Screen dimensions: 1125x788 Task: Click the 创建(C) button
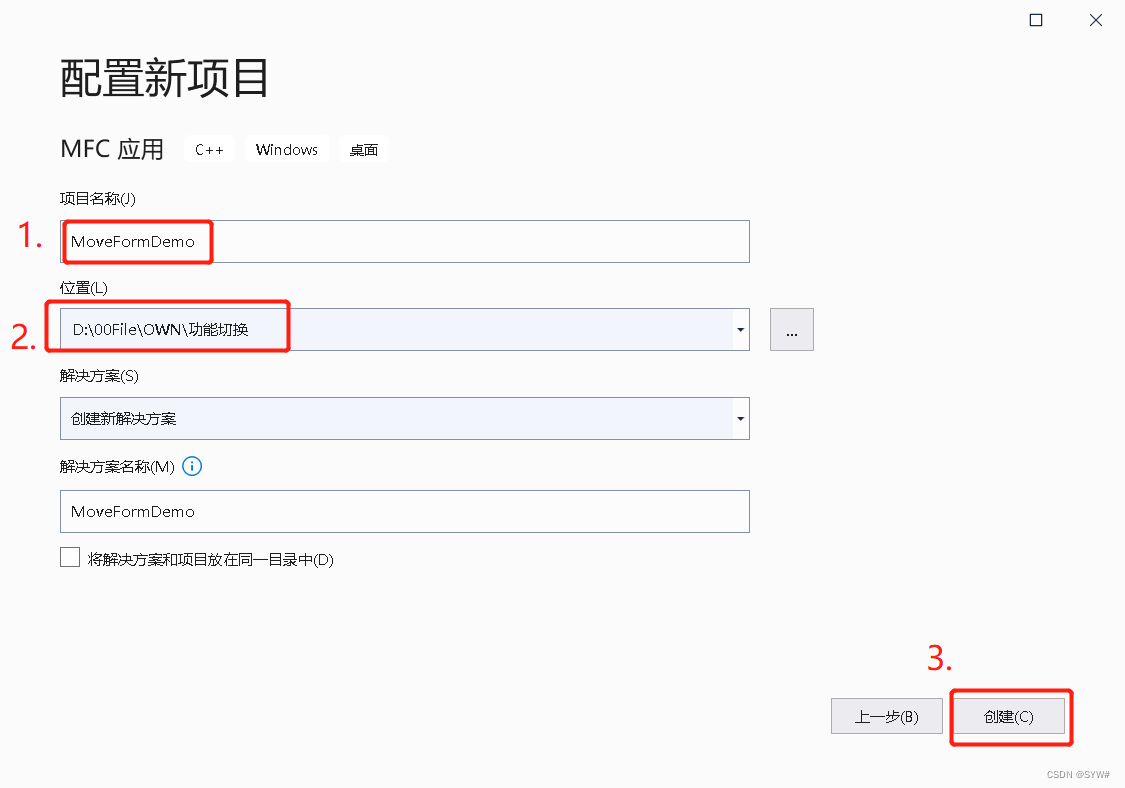point(1010,716)
